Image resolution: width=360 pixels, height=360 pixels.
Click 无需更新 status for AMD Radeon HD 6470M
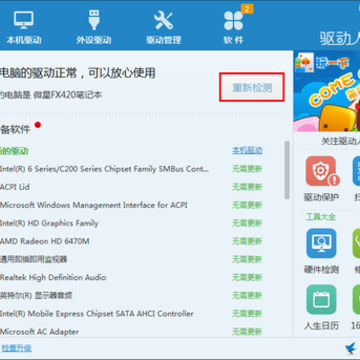[x=247, y=241]
